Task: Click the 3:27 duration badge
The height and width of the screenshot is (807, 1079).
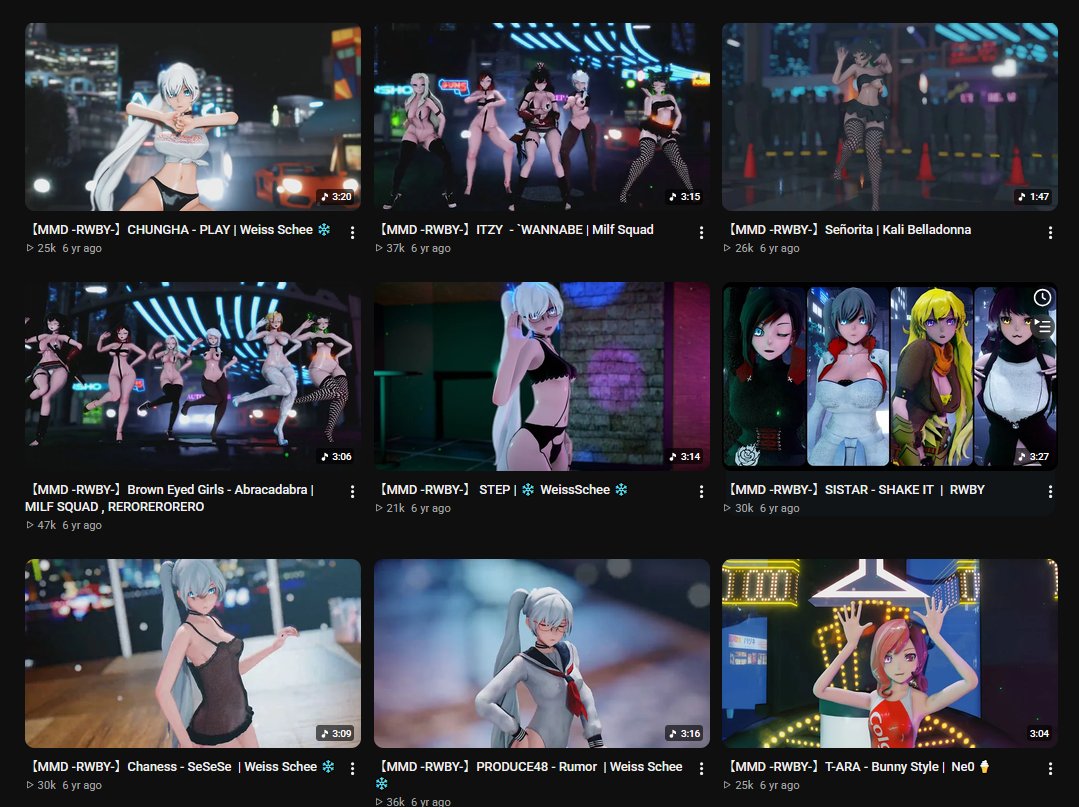Action: coord(1034,457)
